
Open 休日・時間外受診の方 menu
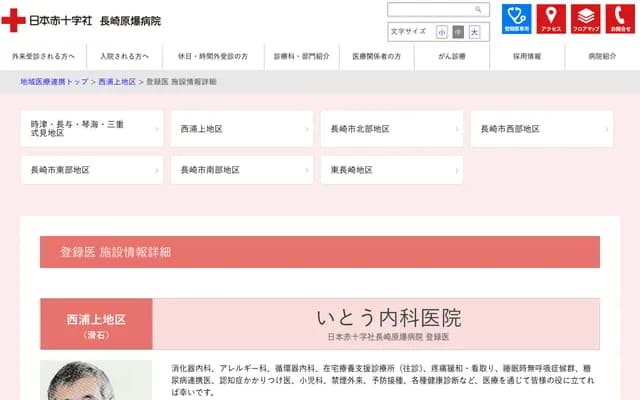(x=213, y=56)
